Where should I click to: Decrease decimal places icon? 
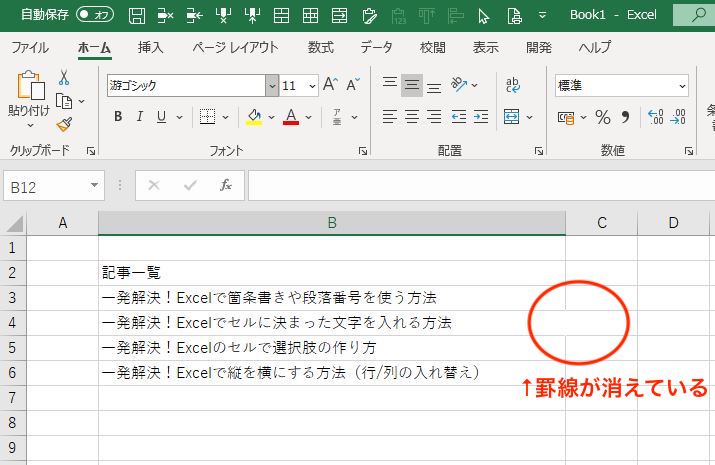click(678, 117)
